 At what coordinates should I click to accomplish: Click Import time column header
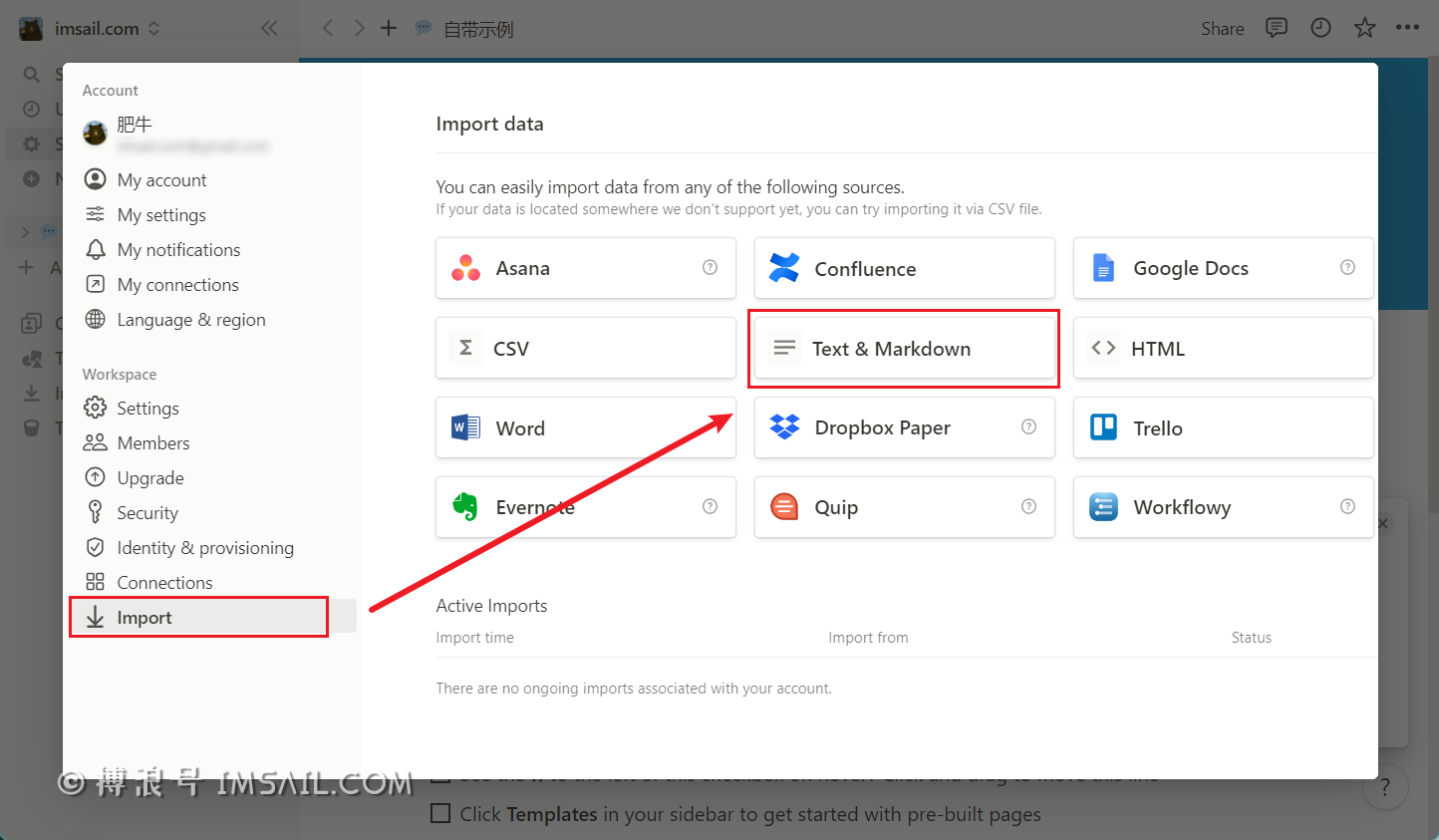pos(474,638)
